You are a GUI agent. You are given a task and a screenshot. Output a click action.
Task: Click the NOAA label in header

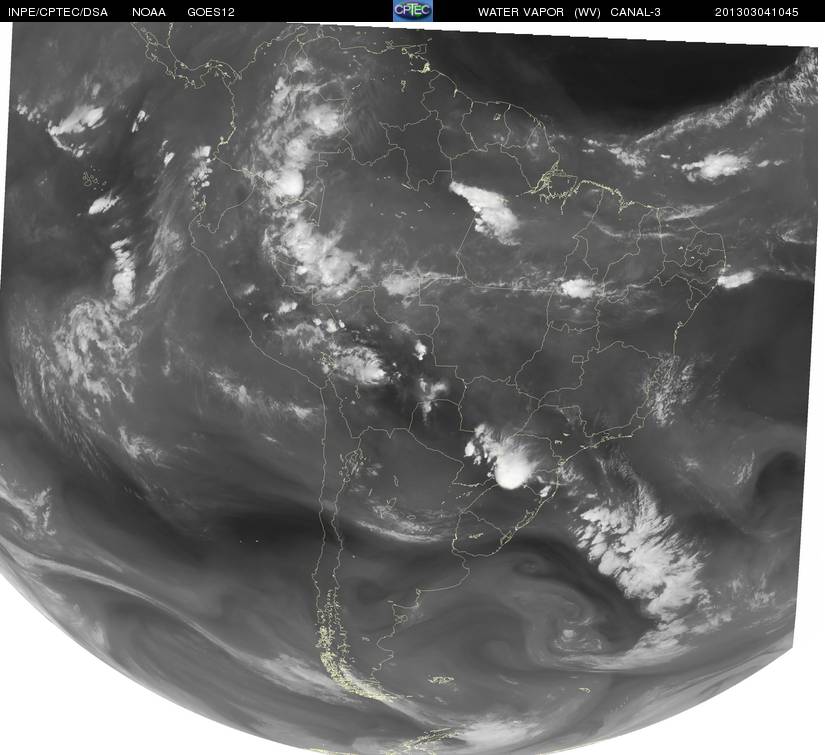coord(149,12)
